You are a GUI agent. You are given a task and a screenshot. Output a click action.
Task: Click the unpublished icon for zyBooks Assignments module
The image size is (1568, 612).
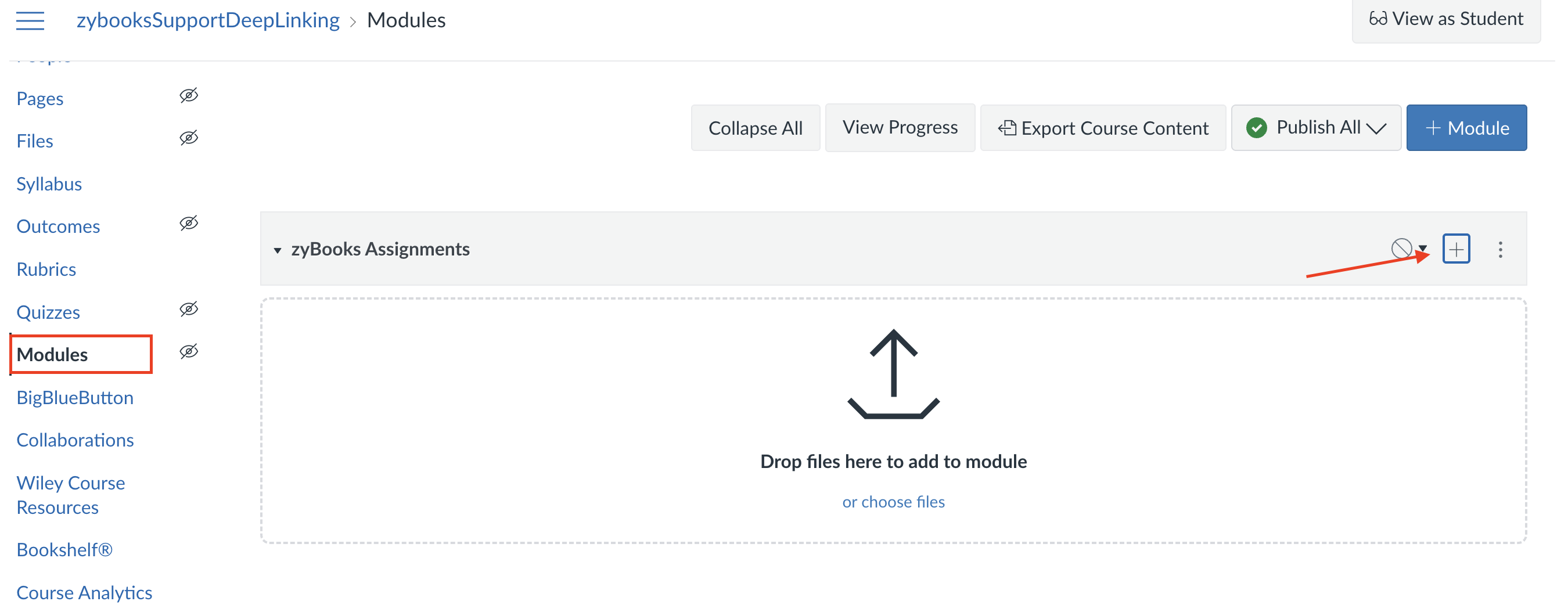pyautogui.click(x=1401, y=248)
